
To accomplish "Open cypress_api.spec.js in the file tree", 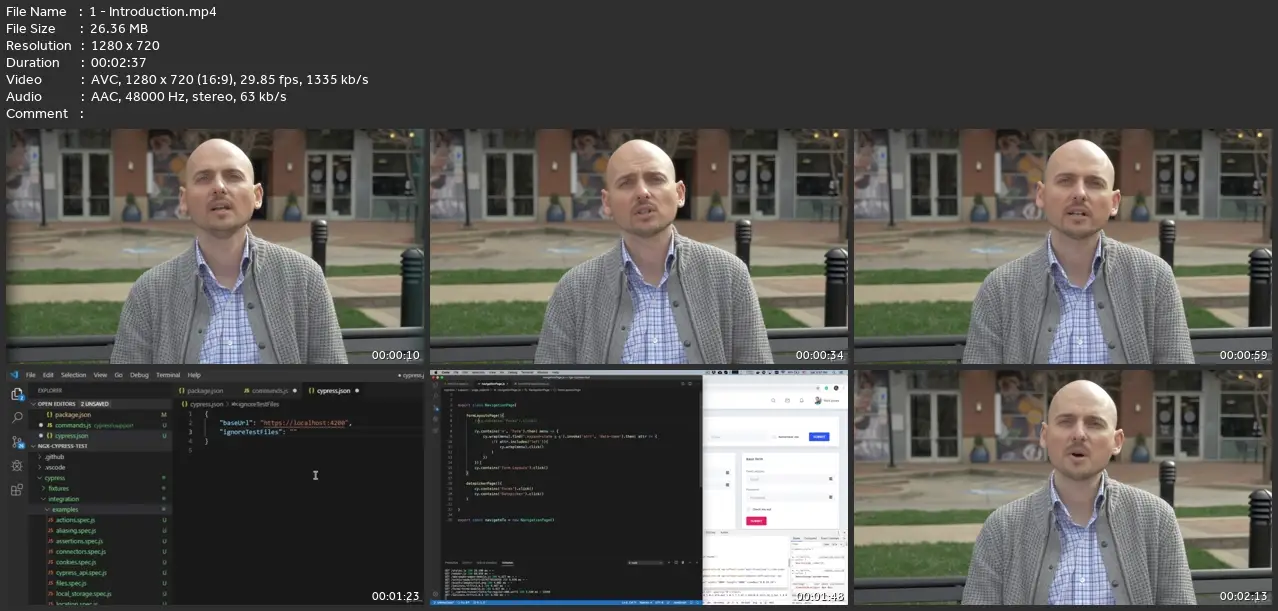I will [81, 573].
